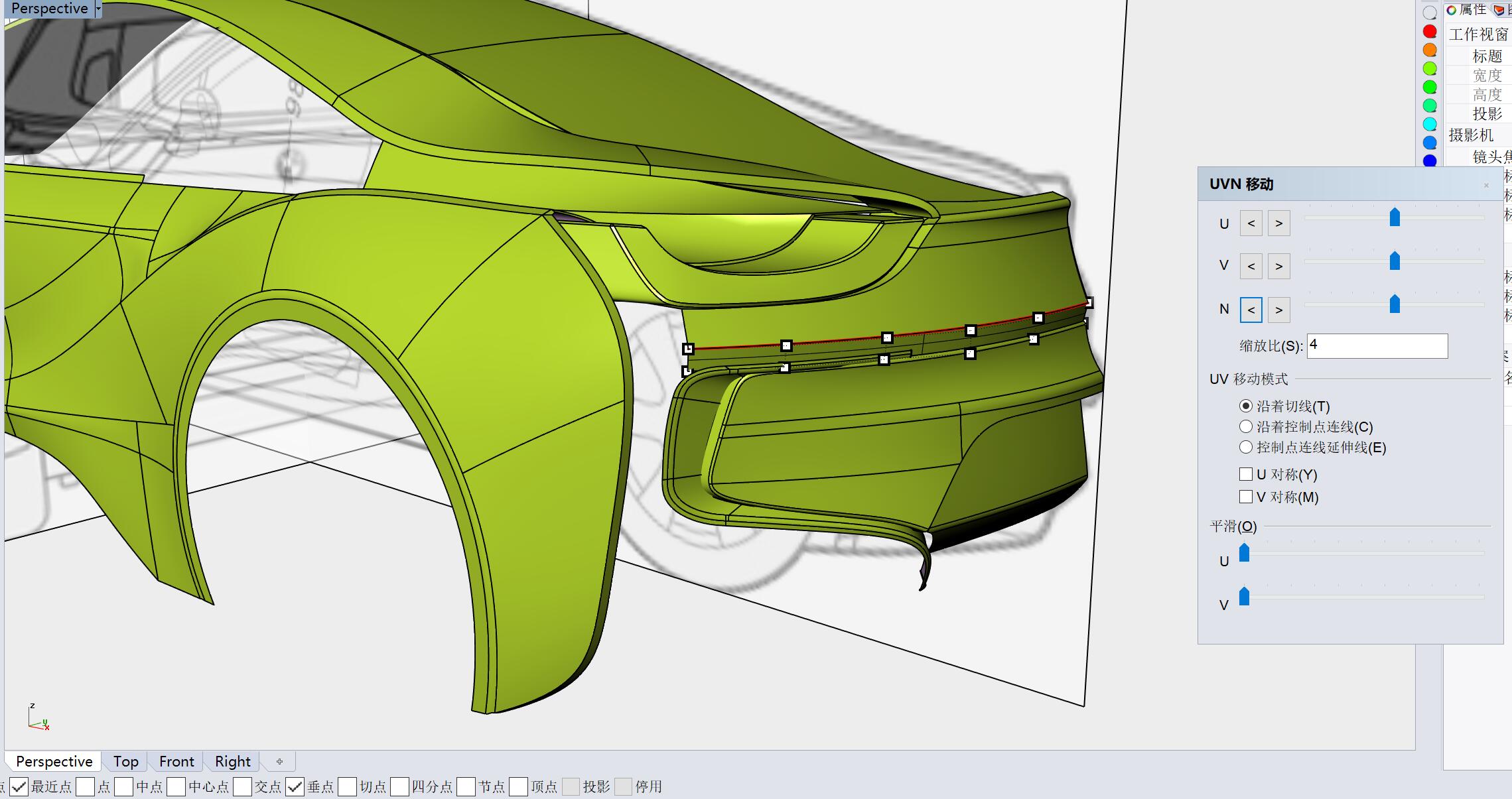The image size is (1512, 799).
Task: Click the 缩放比(S) scale input field
Action: (x=1377, y=345)
